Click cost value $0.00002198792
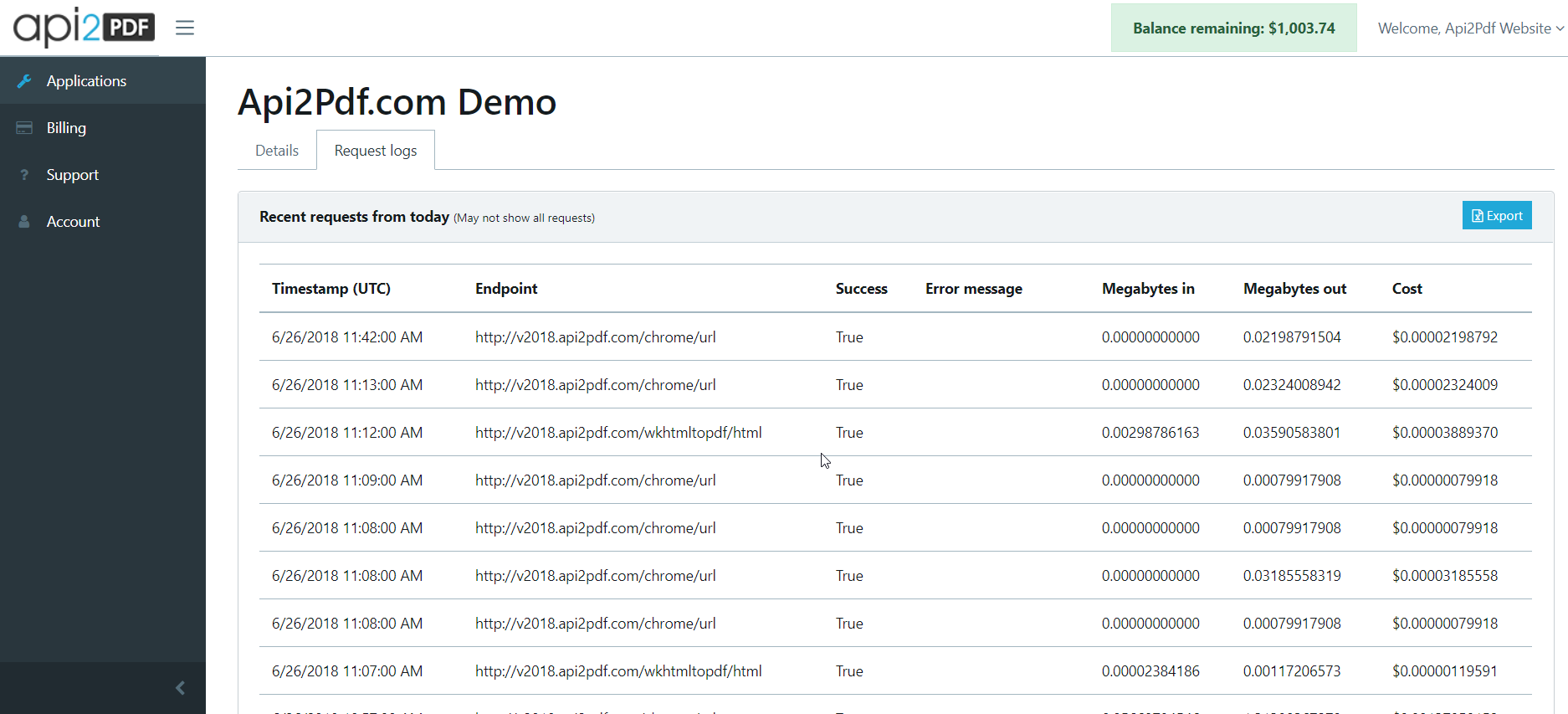Image resolution: width=1568 pixels, height=714 pixels. (1445, 337)
